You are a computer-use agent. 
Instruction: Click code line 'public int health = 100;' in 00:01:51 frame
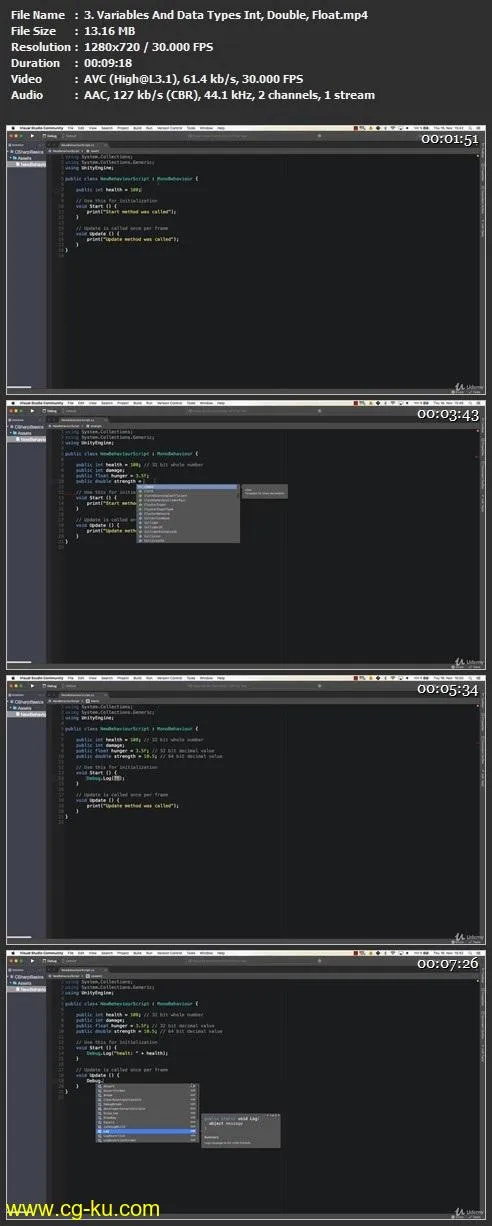pos(109,189)
